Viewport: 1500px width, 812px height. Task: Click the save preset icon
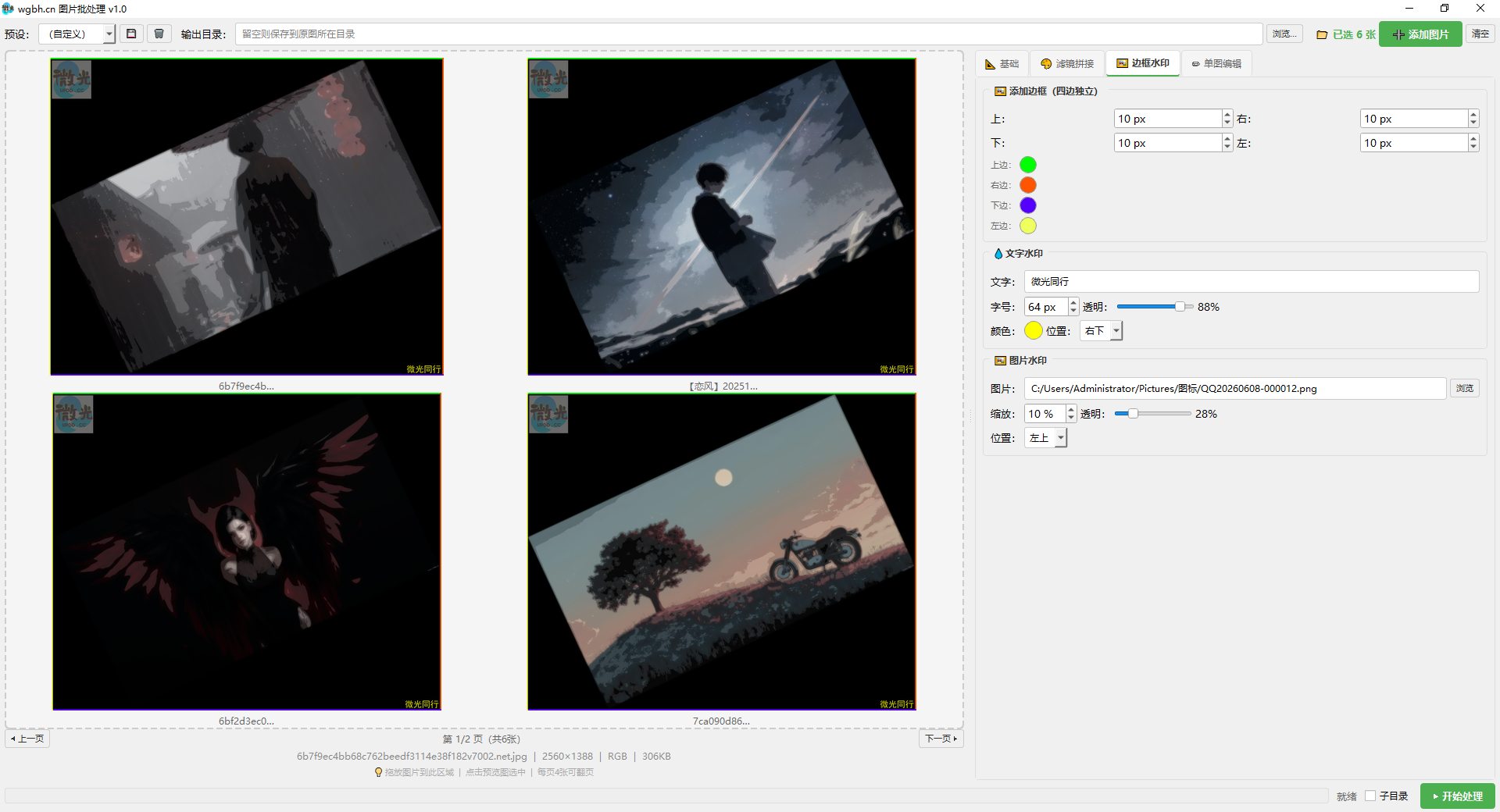[131, 34]
